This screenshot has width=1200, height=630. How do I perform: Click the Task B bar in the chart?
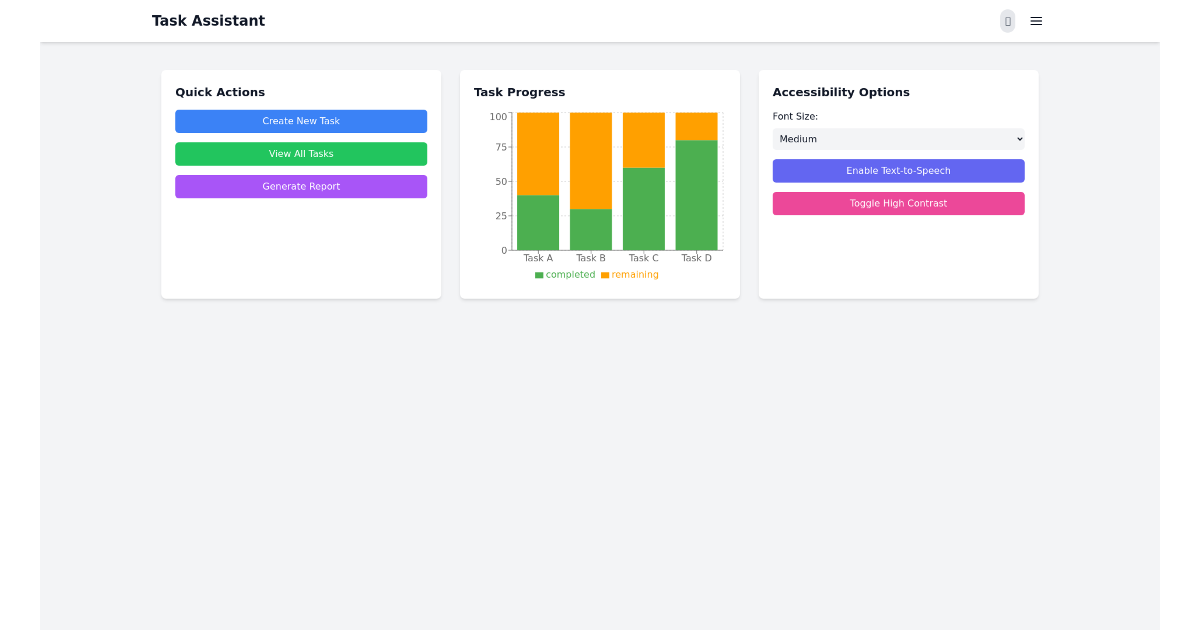590,180
